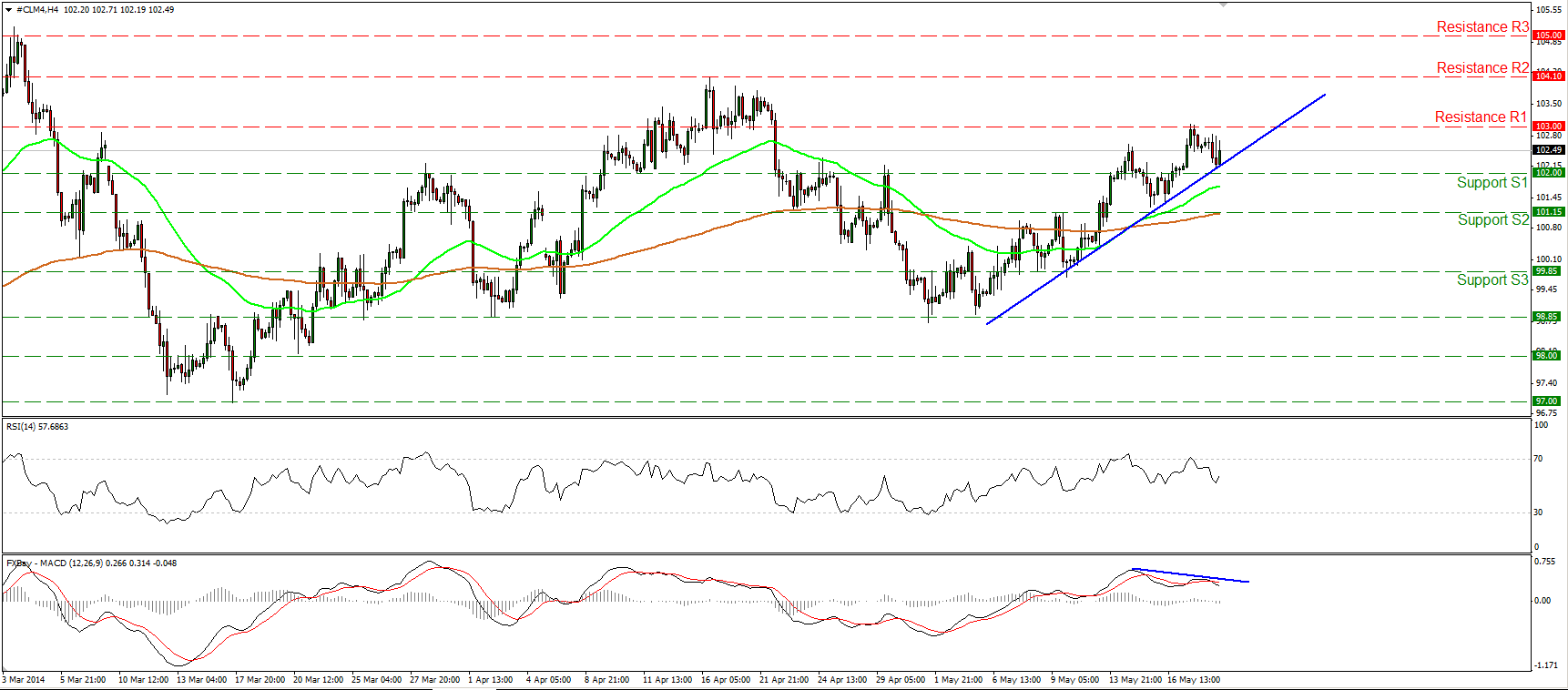Click the 25 Mar 04:00 date label

377,680
